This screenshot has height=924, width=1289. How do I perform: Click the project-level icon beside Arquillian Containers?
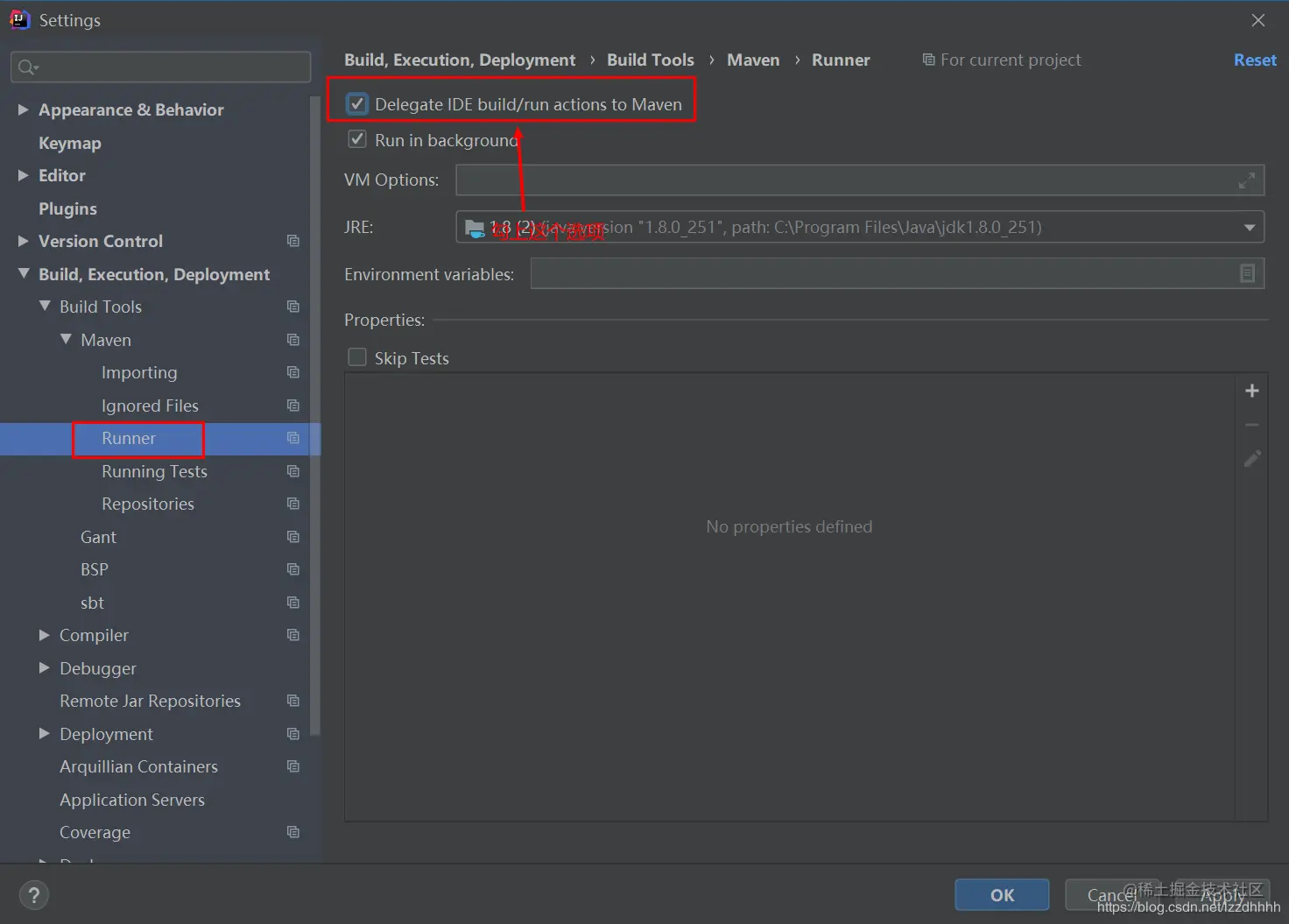[293, 766]
